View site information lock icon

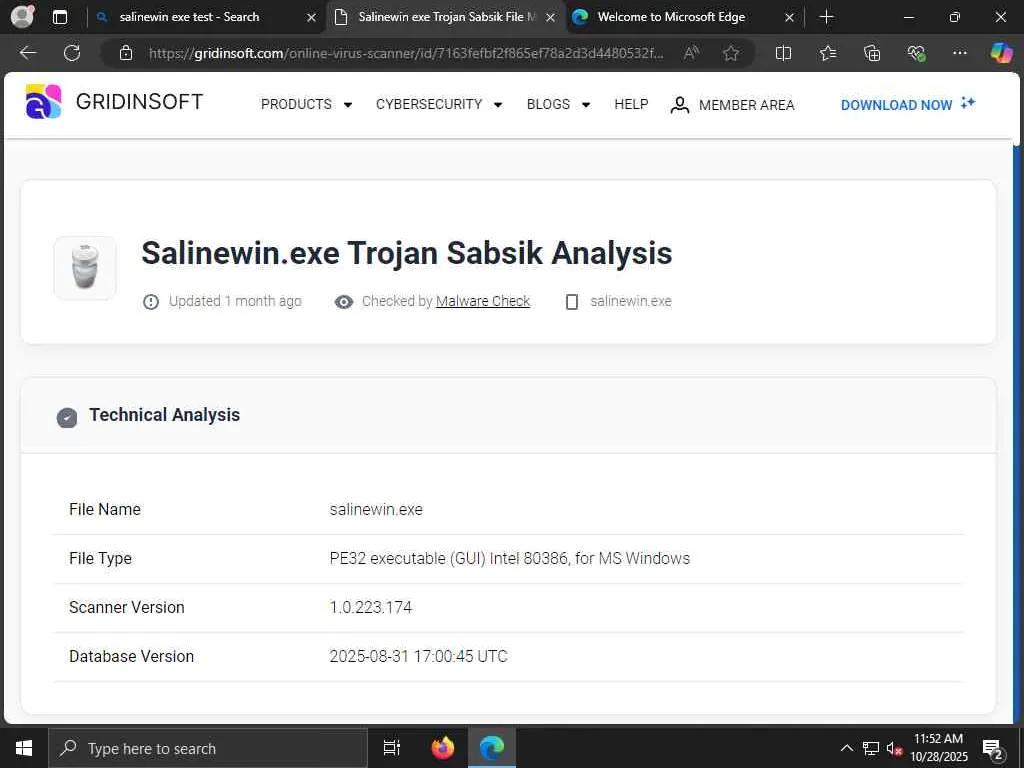coord(126,53)
